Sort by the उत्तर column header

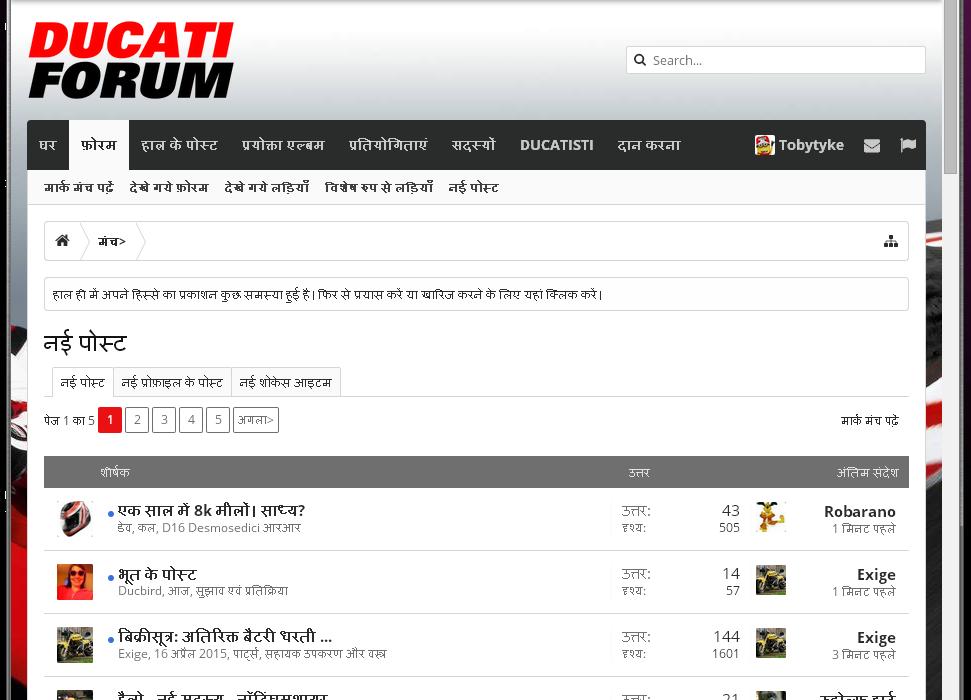[639, 472]
